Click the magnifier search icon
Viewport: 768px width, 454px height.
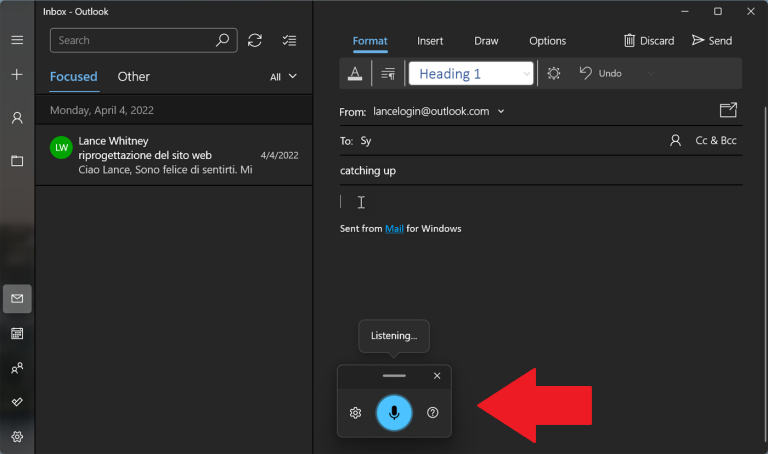222,40
